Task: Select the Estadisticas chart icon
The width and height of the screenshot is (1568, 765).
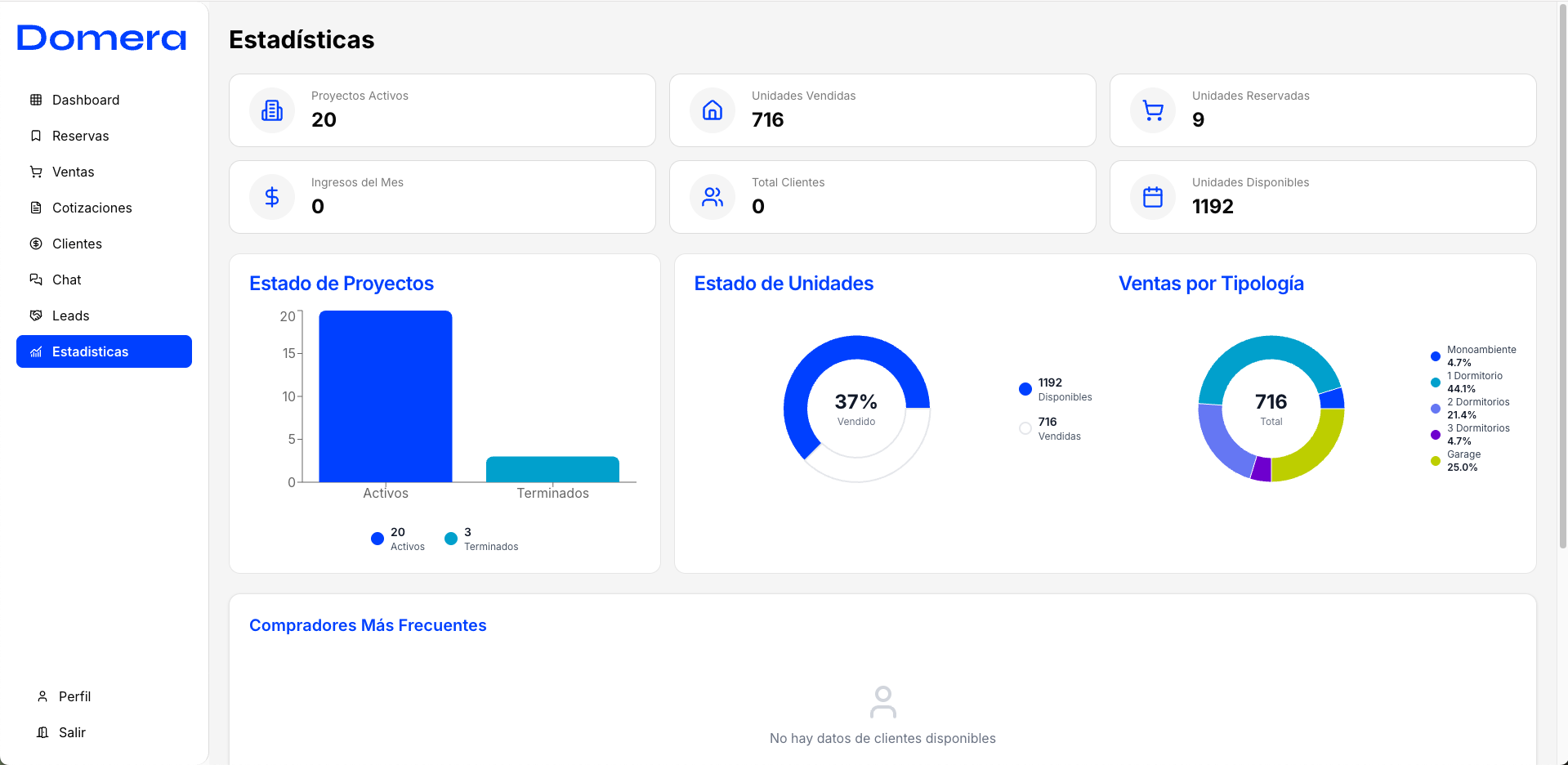Action: click(x=36, y=351)
